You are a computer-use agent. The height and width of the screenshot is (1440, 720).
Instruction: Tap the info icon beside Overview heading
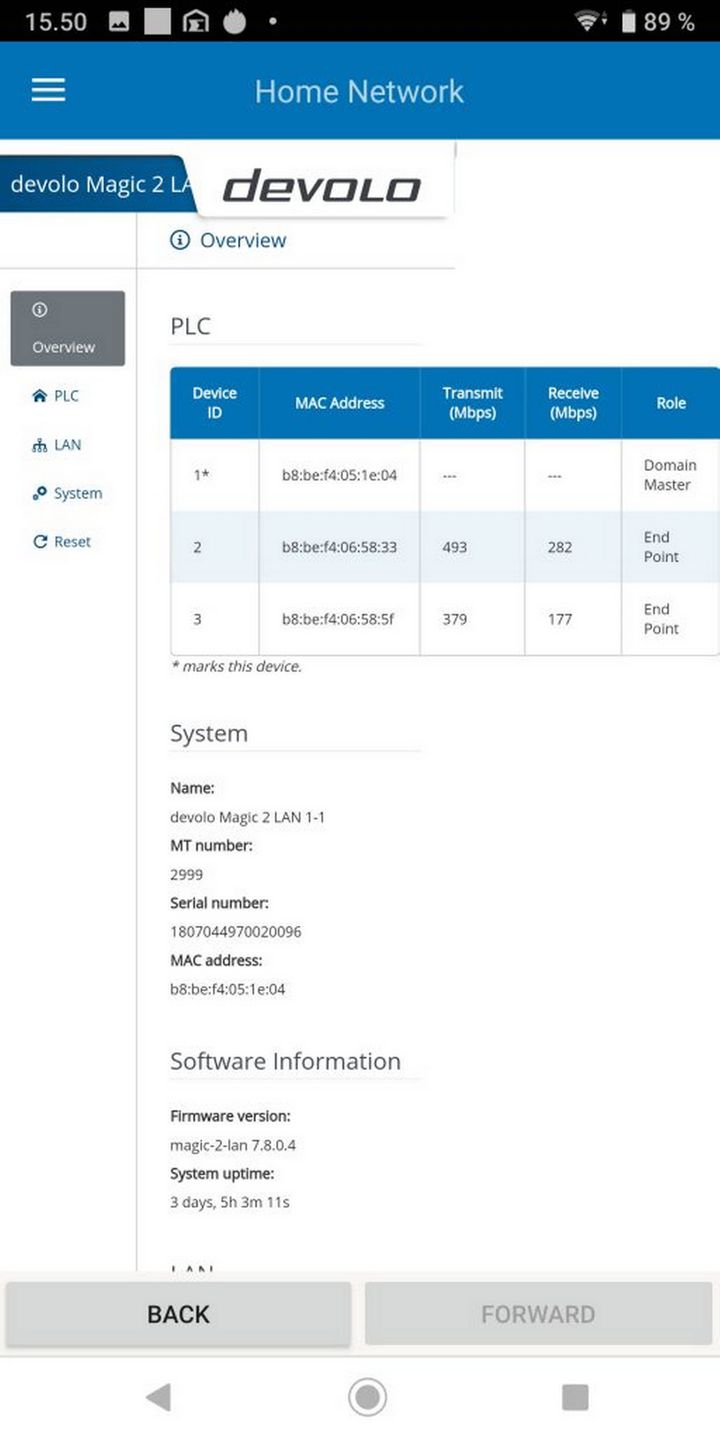[x=180, y=240]
